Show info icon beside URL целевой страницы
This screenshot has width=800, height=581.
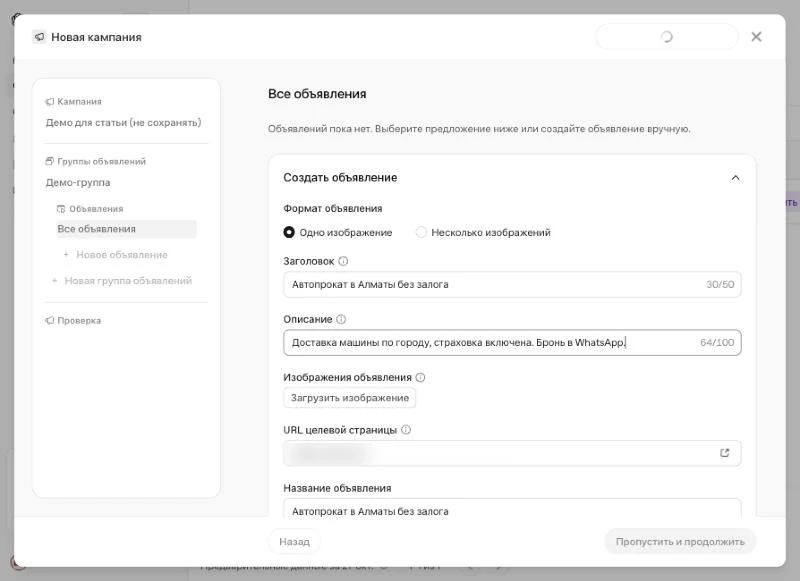pos(406,430)
